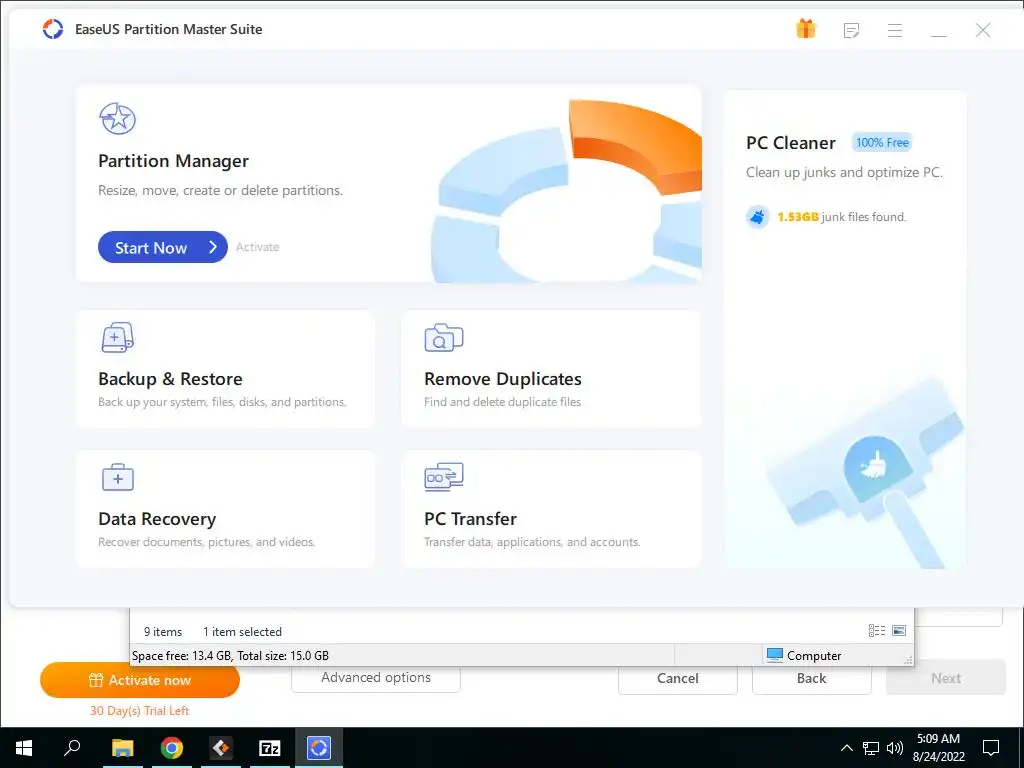Switch to details view icon in Explorer status bar
Viewport: 1024px width, 768px height.
pyautogui.click(x=877, y=630)
